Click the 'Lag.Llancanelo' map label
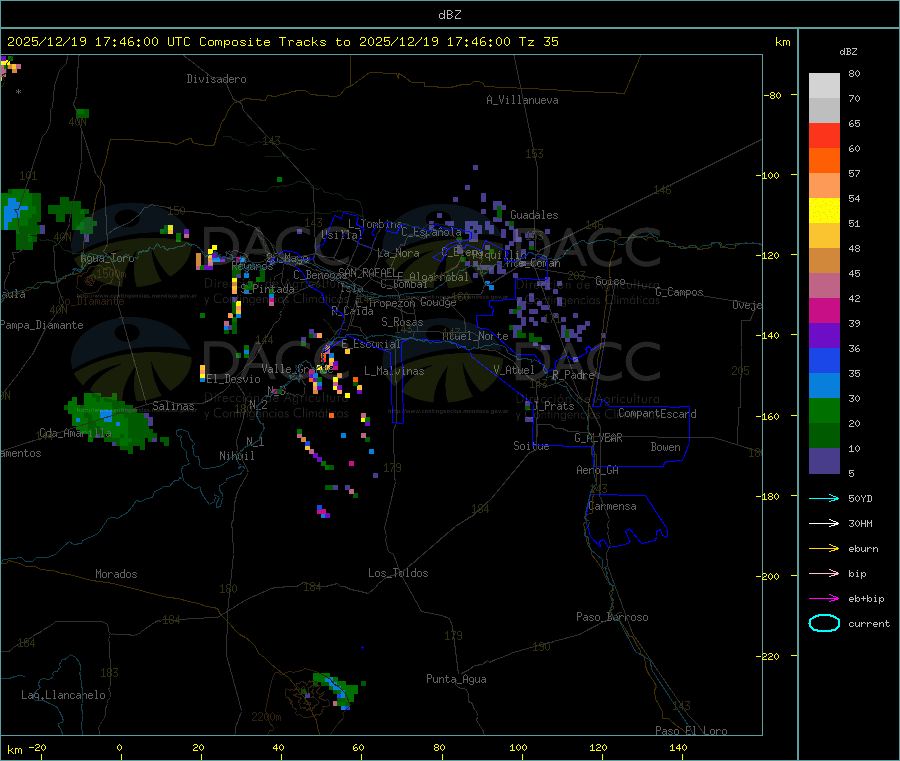This screenshot has height=761, width=900. point(63,695)
